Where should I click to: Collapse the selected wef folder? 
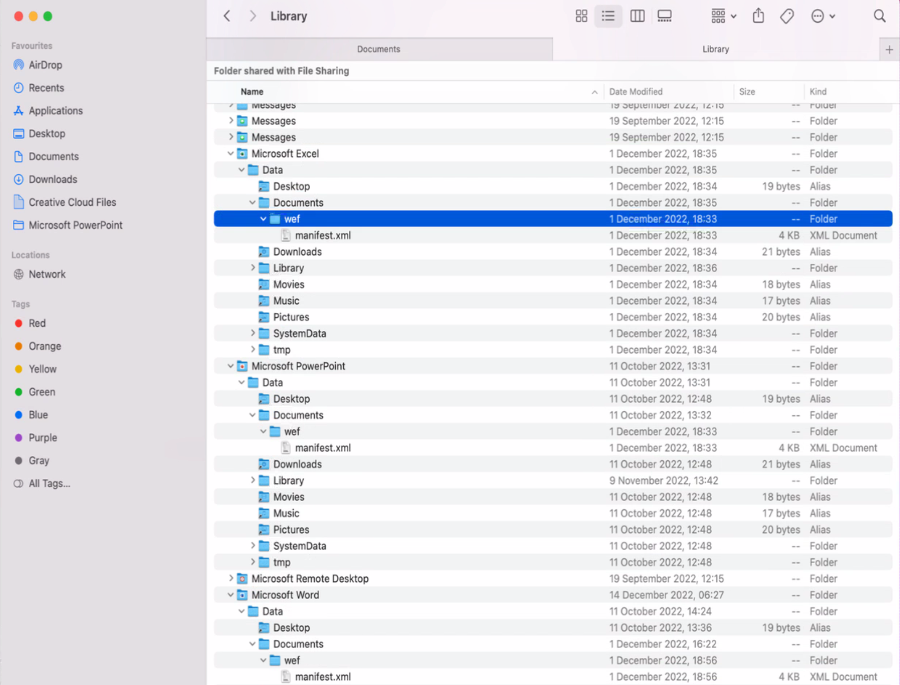[x=264, y=219]
